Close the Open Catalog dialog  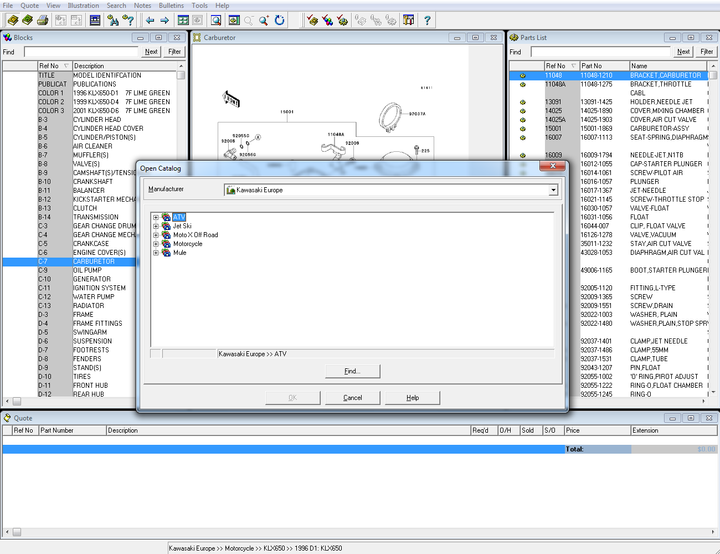click(552, 166)
